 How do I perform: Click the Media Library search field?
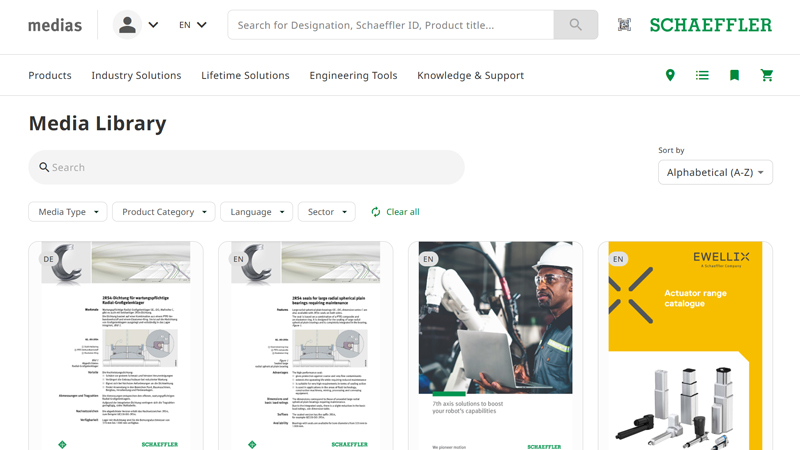point(246,167)
